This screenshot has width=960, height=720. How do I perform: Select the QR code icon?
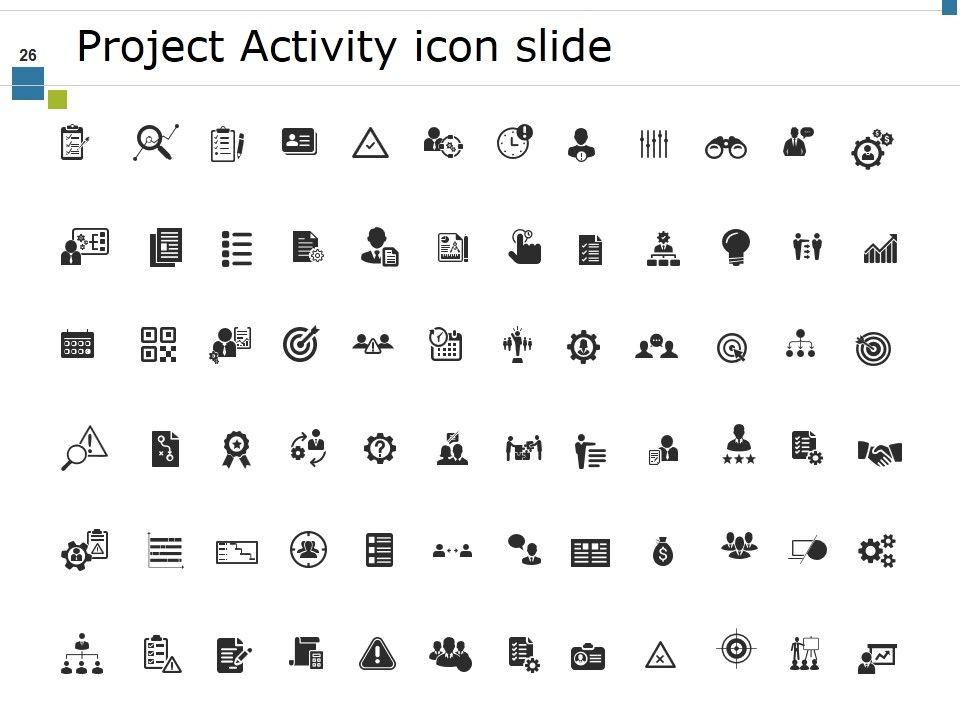click(x=159, y=345)
